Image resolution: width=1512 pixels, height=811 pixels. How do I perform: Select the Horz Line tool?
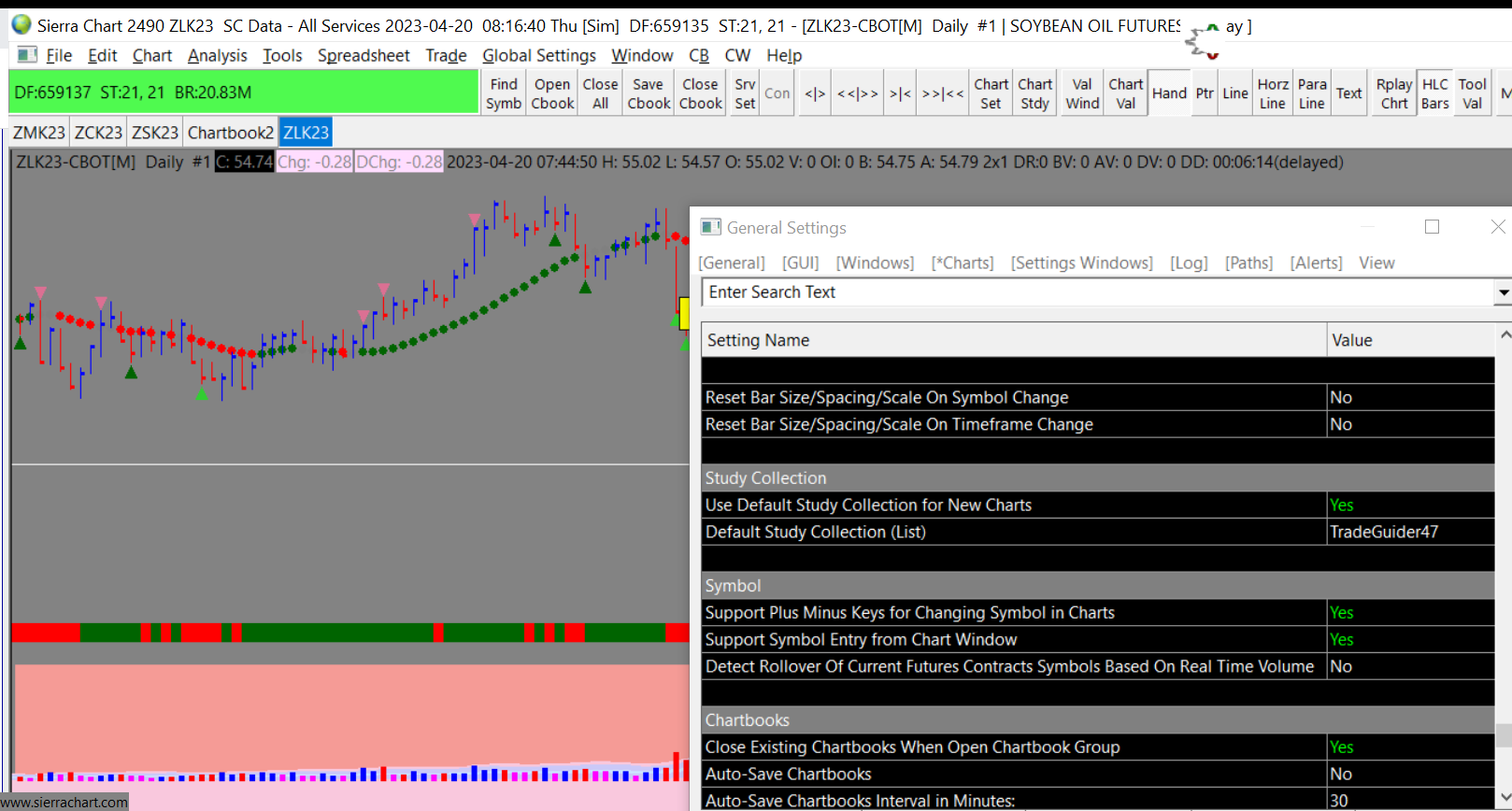(1273, 93)
